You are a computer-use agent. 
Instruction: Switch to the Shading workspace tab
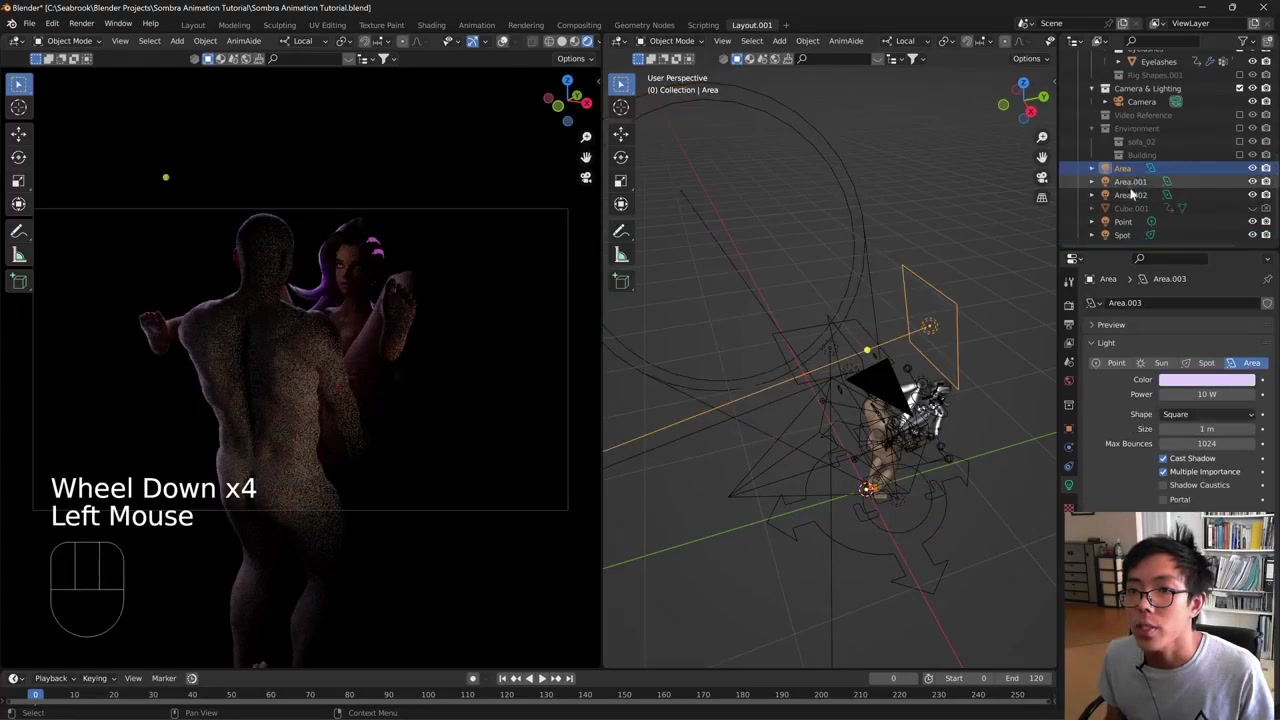tap(431, 25)
